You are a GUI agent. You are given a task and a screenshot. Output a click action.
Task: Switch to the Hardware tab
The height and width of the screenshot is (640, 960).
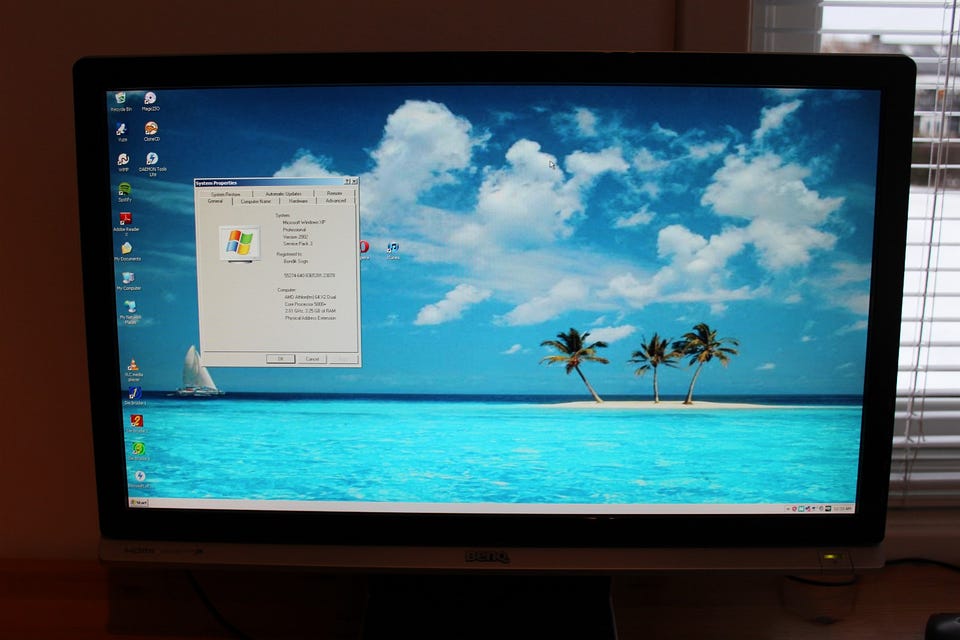(x=298, y=201)
